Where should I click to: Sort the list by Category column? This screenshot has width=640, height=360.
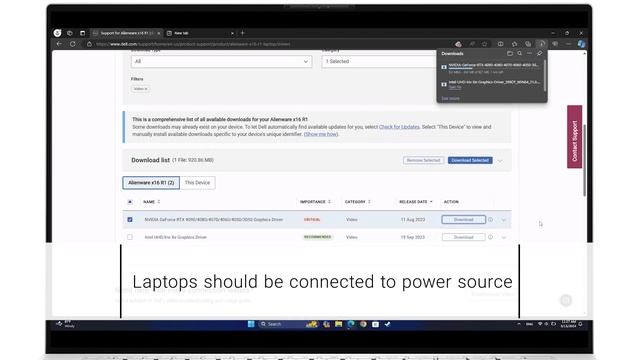coord(358,202)
